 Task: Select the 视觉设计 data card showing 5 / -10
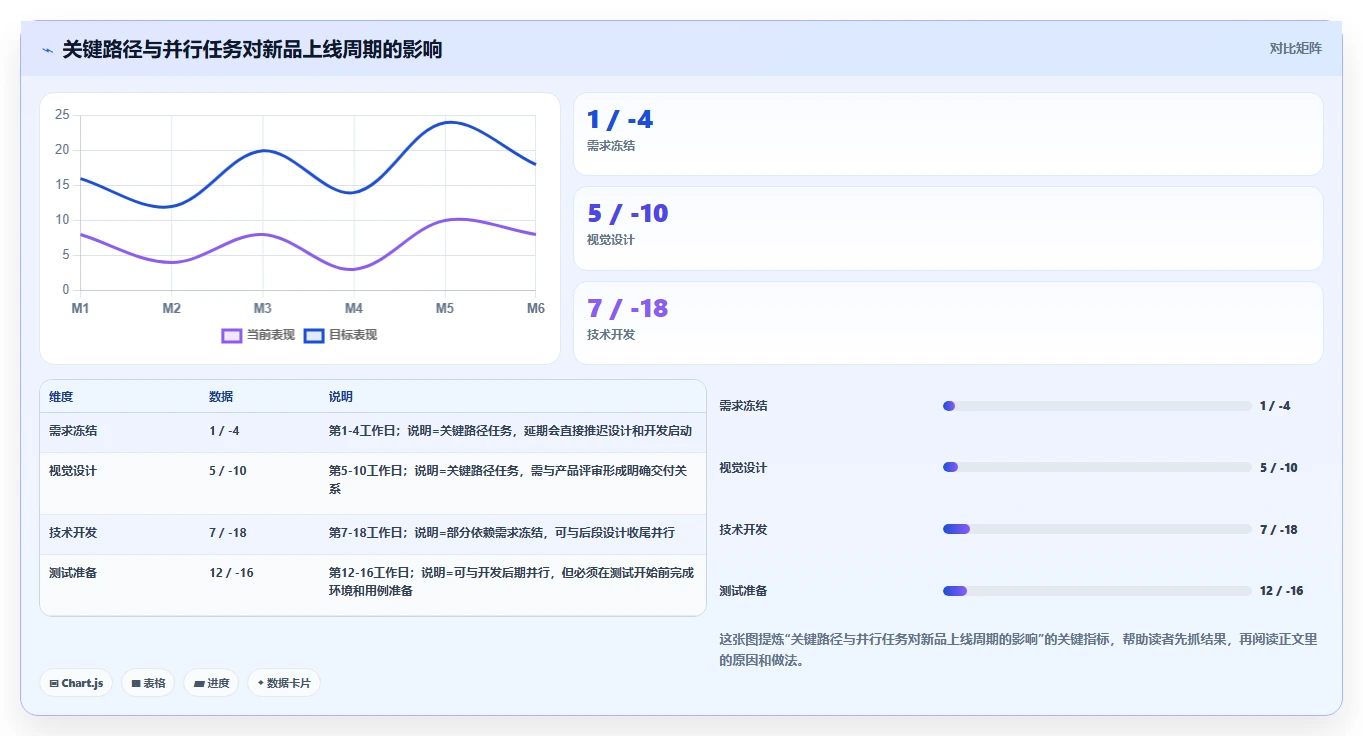click(948, 229)
